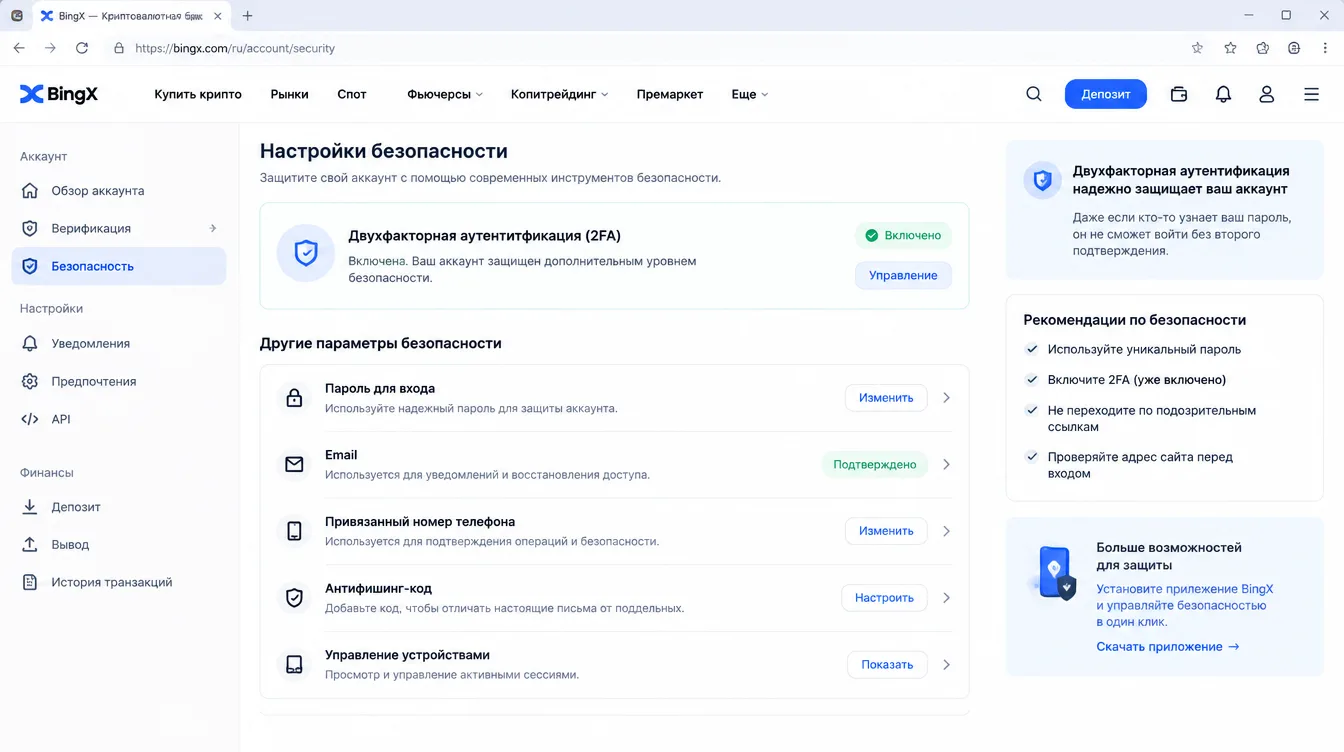The image size is (1344, 752).
Task: Click the home icon next to Обзор аккаунта
Action: point(30,191)
